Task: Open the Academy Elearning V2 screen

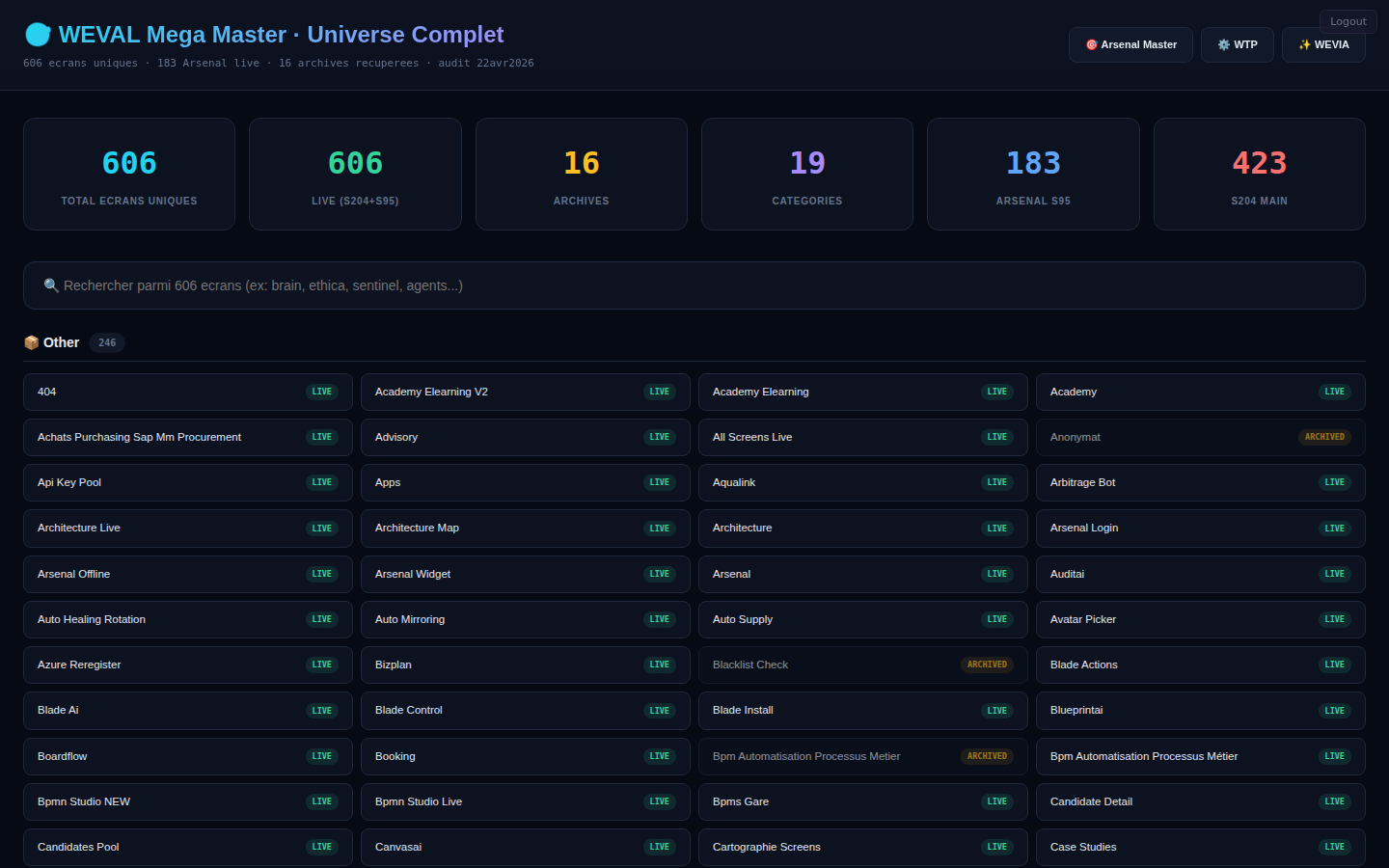Action: [525, 392]
